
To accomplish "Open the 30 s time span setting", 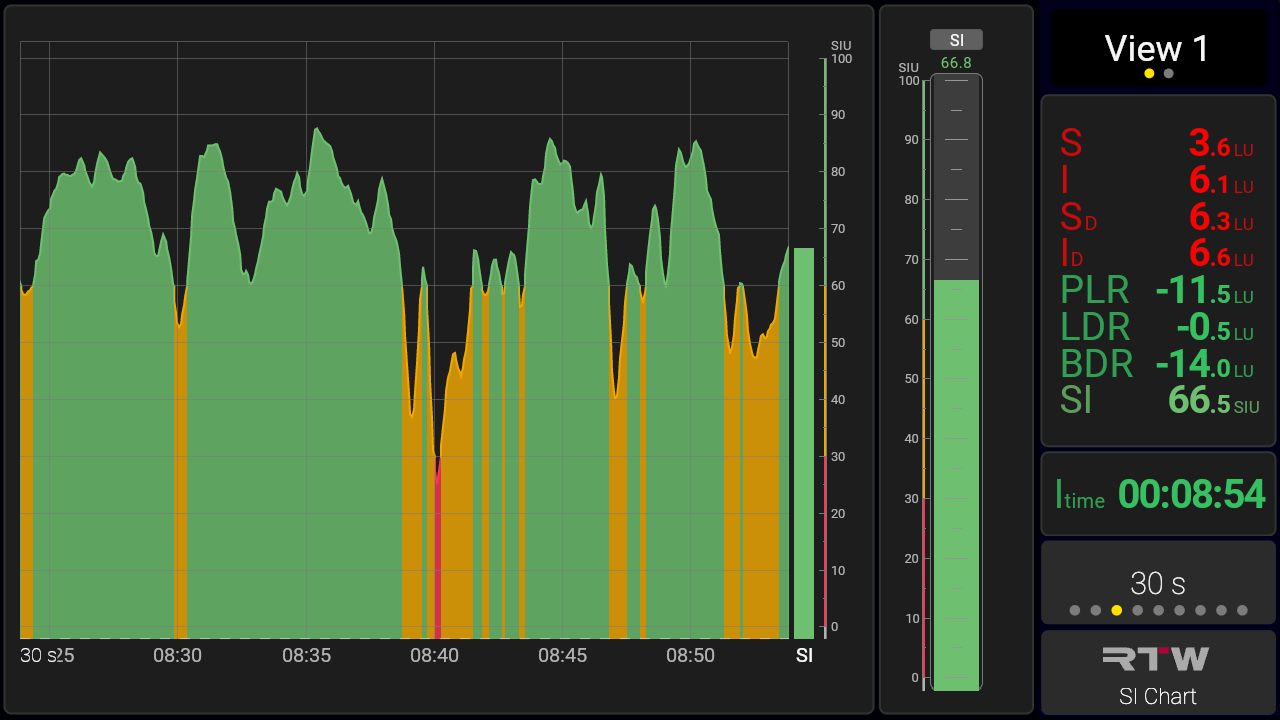I will coord(1157,583).
